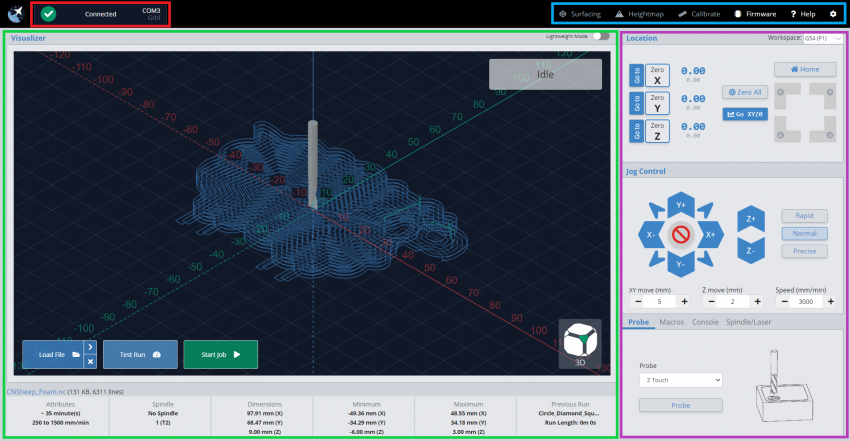Screen dimensions: 850x441
Task: Open the Probe type Z Touch dropdown
Action: [680, 380]
